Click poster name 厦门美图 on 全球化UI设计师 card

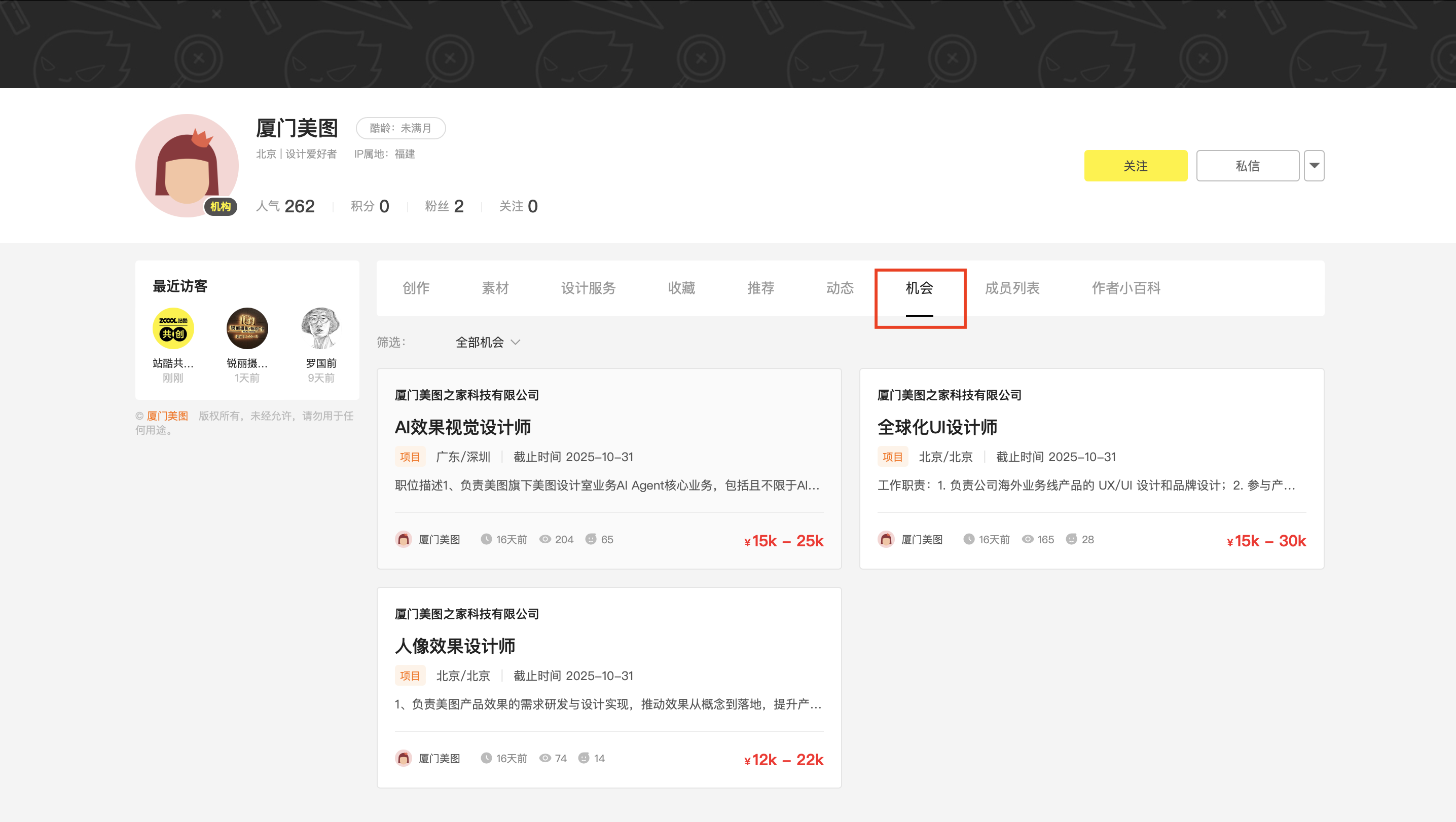pyautogui.click(x=922, y=540)
